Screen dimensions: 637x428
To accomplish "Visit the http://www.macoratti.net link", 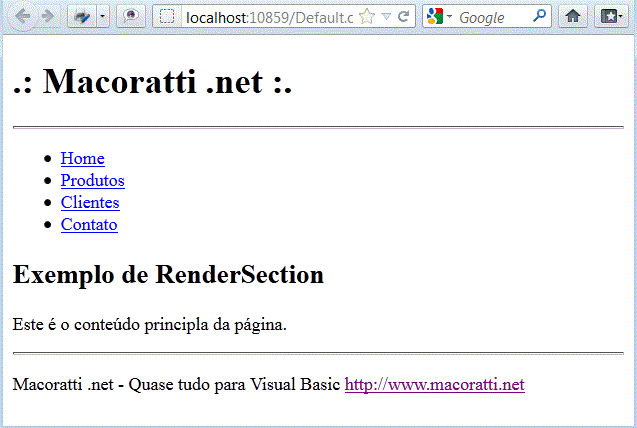I will click(435, 384).
